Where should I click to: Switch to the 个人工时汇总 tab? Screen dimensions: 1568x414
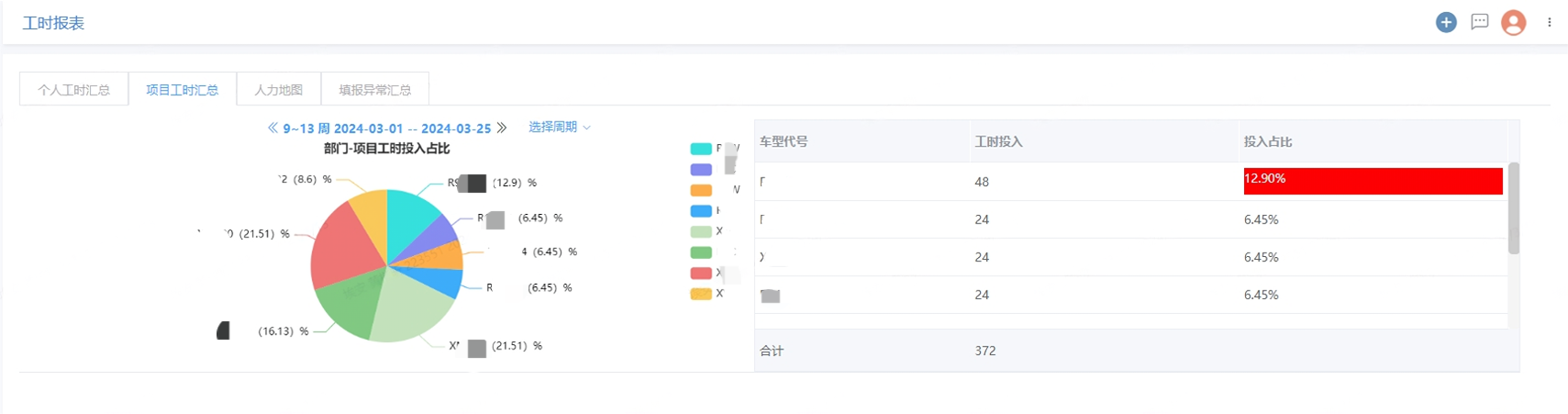tap(73, 90)
